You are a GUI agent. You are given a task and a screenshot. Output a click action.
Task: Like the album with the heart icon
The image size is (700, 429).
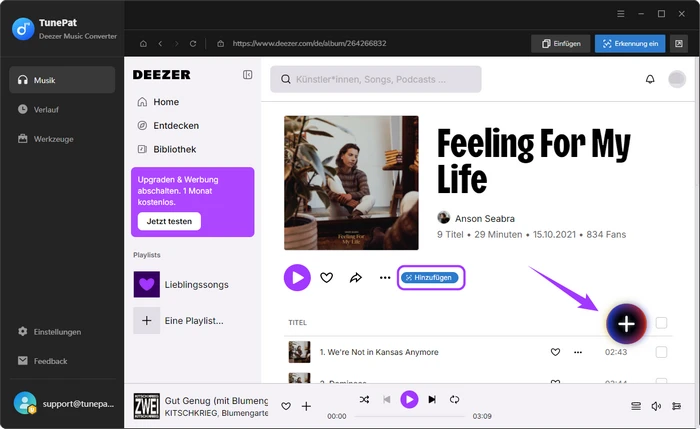tap(326, 278)
